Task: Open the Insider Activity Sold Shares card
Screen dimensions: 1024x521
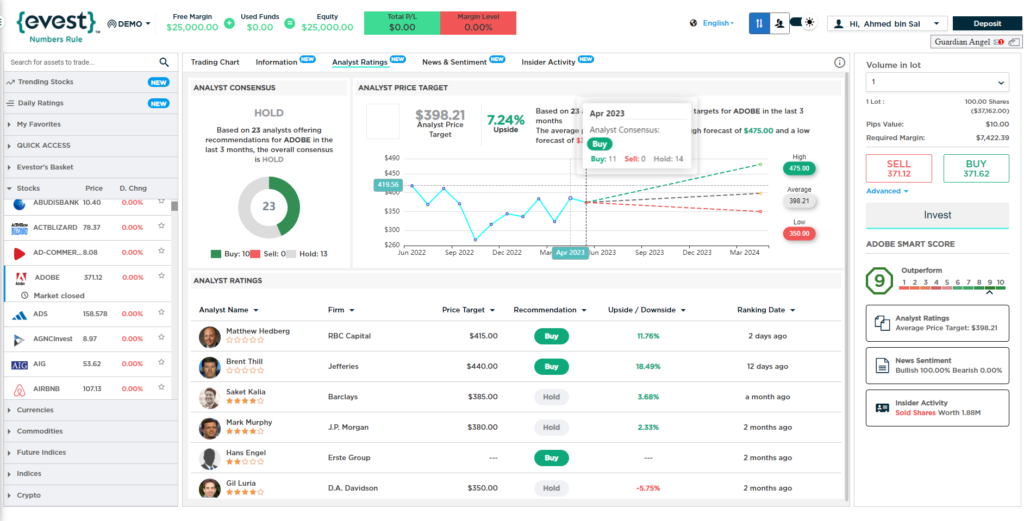Action: pos(937,408)
